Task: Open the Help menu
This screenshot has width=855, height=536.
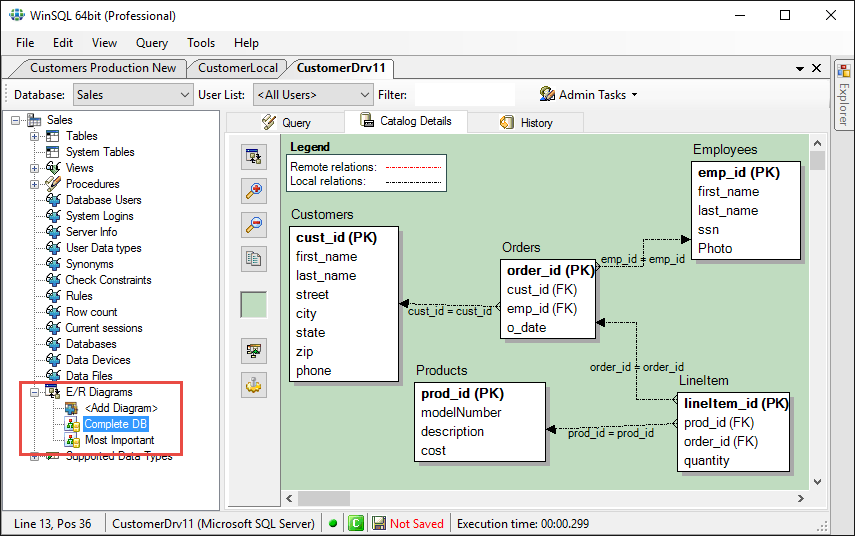Action: 246,43
